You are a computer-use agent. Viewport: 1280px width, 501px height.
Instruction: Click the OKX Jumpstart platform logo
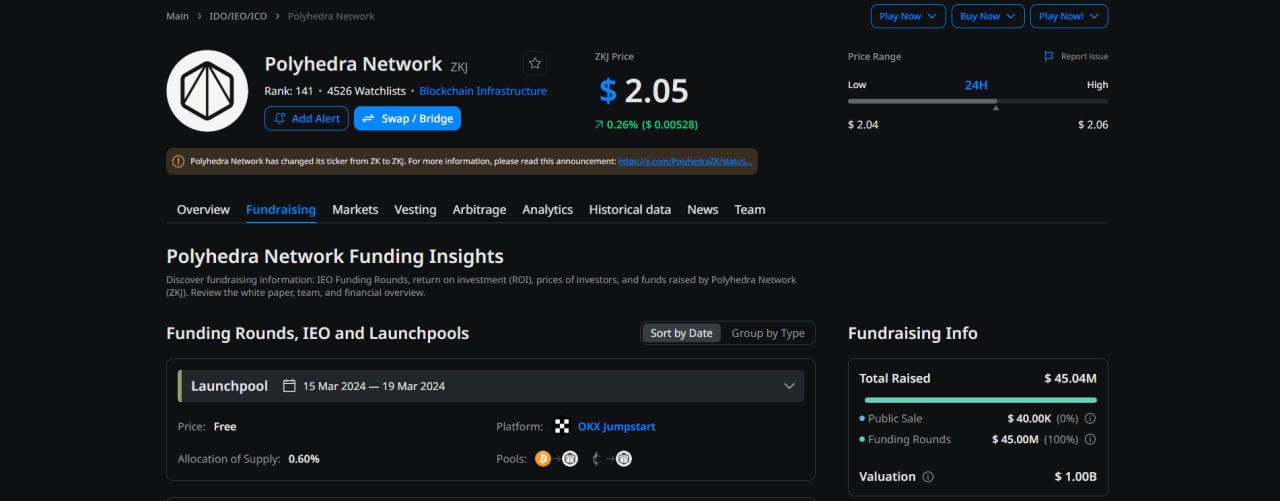coord(562,426)
